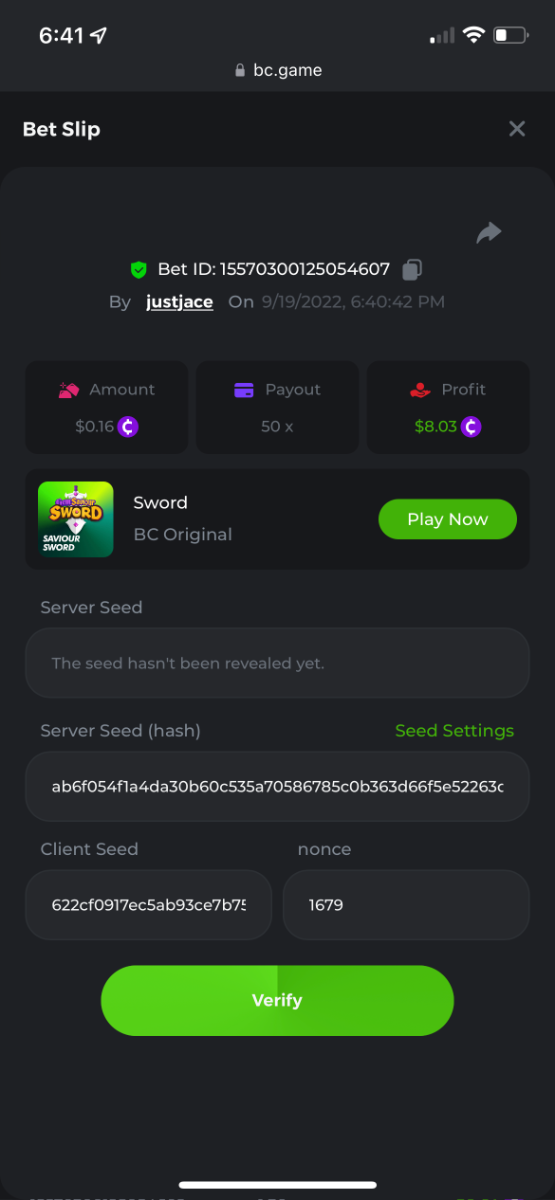Click the Payout card icon
555x1200 pixels.
244,390
